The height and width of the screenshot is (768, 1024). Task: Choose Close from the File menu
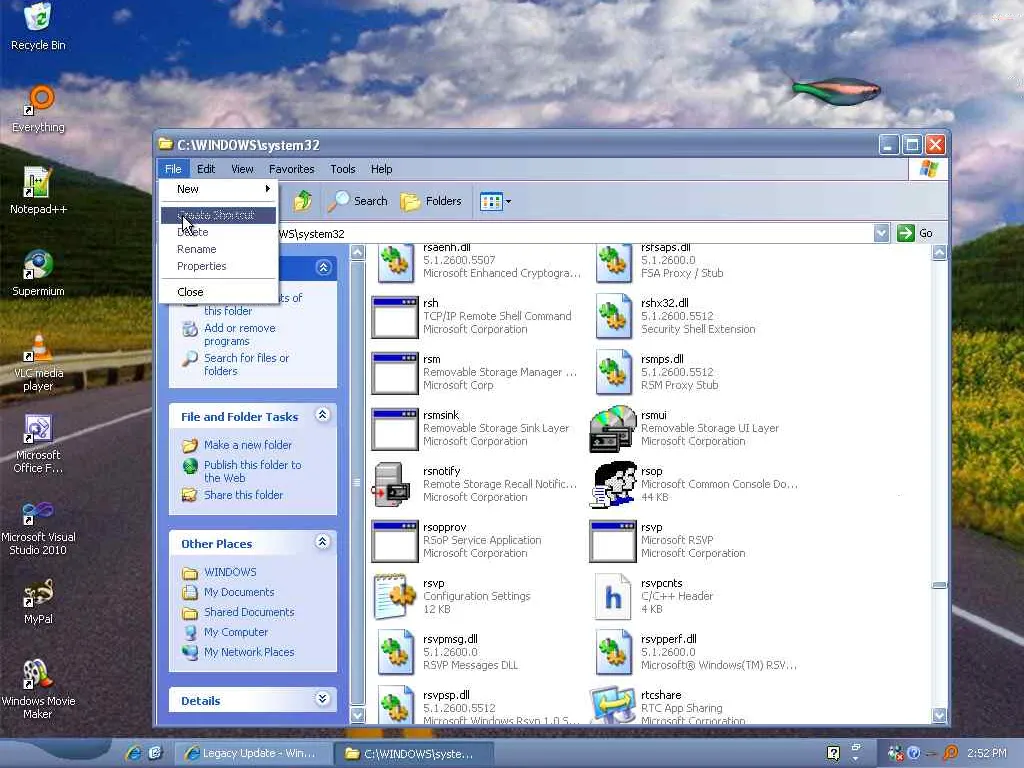pos(218,292)
